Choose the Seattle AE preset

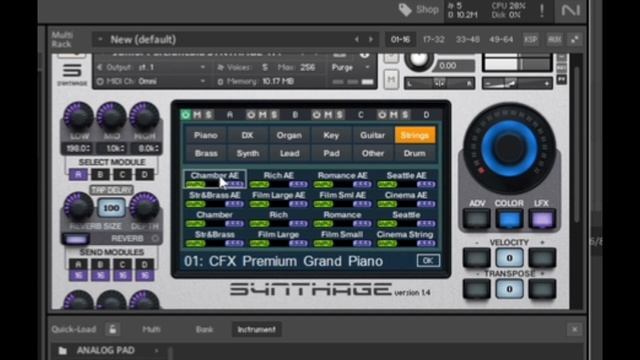[x=407, y=179]
